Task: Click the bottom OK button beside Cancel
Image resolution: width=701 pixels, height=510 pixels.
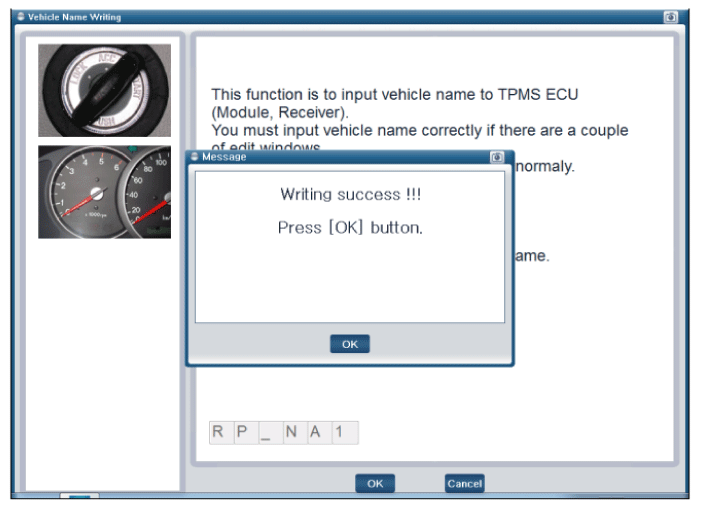Action: [x=375, y=483]
